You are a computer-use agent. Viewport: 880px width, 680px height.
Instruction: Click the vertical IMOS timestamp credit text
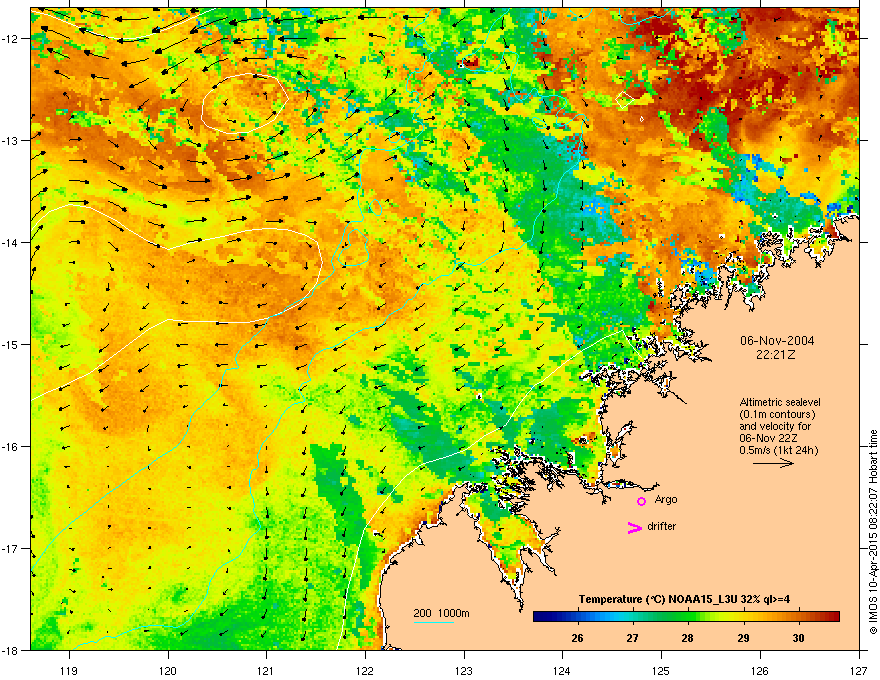pyautogui.click(x=873, y=532)
